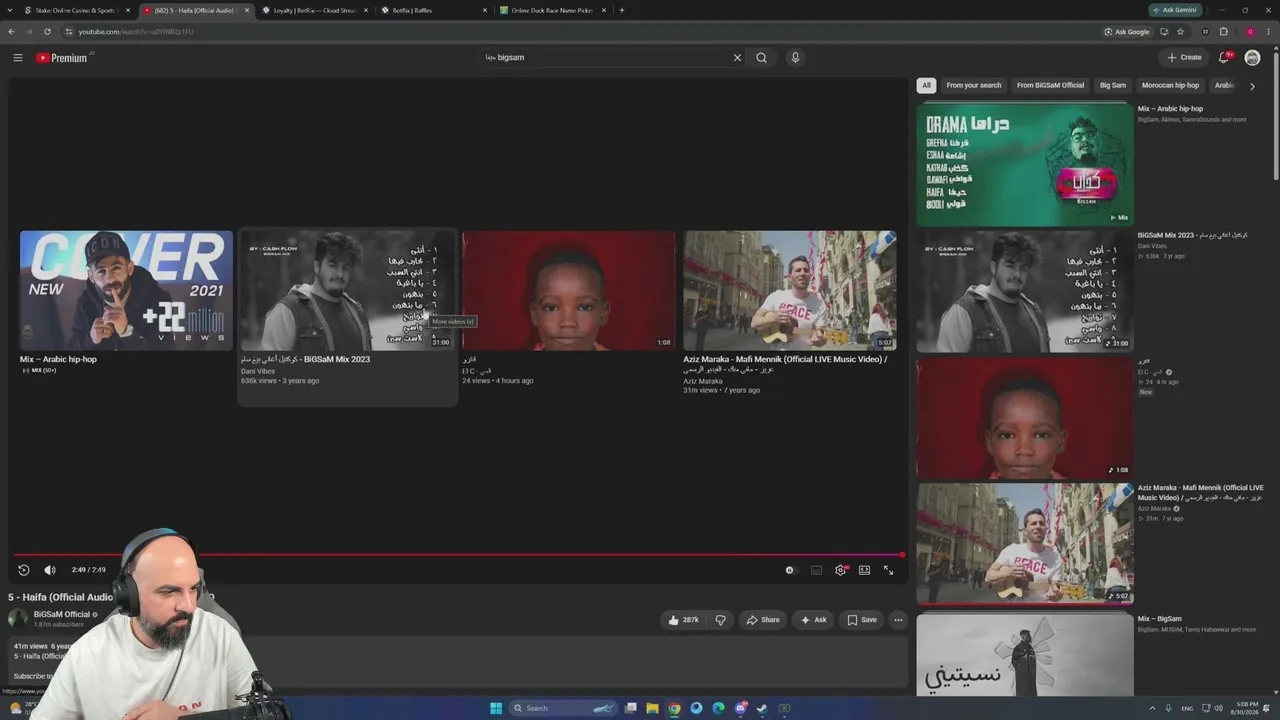This screenshot has height=720, width=1280.
Task: Open the tab search dropdown arrow
Action: point(9,10)
